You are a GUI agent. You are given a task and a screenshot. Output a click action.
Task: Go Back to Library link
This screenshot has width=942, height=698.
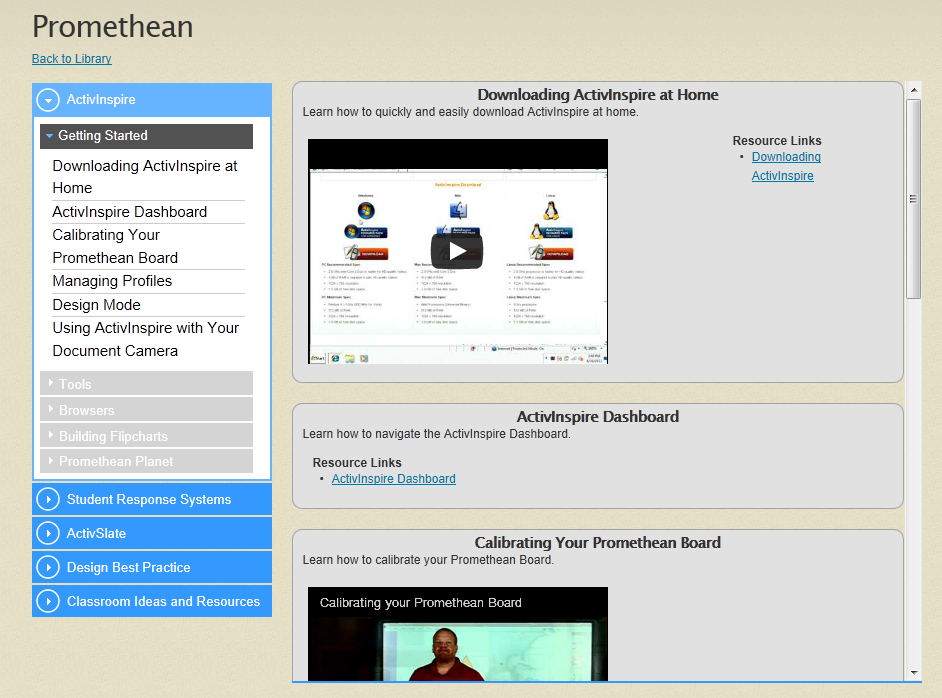71,59
